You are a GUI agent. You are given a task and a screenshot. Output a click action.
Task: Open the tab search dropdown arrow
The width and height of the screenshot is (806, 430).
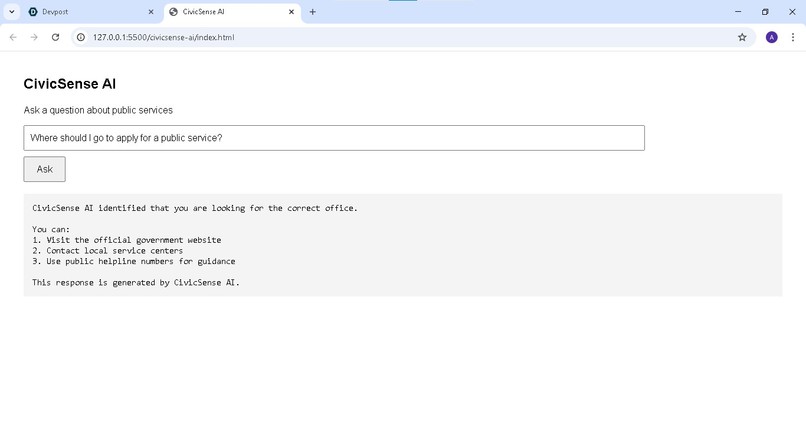click(x=11, y=12)
